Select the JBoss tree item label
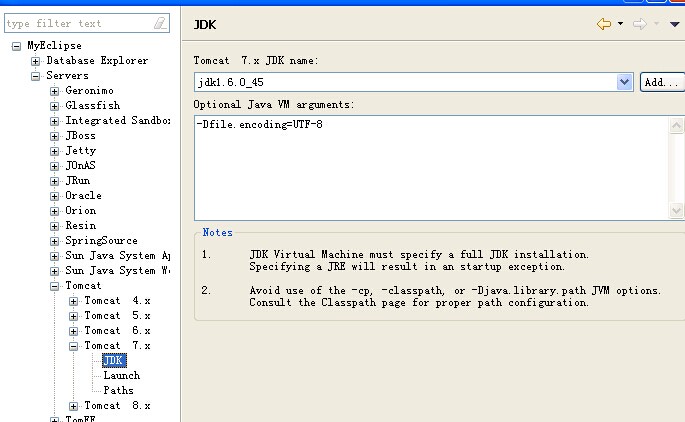The width and height of the screenshot is (685, 422). point(80,135)
